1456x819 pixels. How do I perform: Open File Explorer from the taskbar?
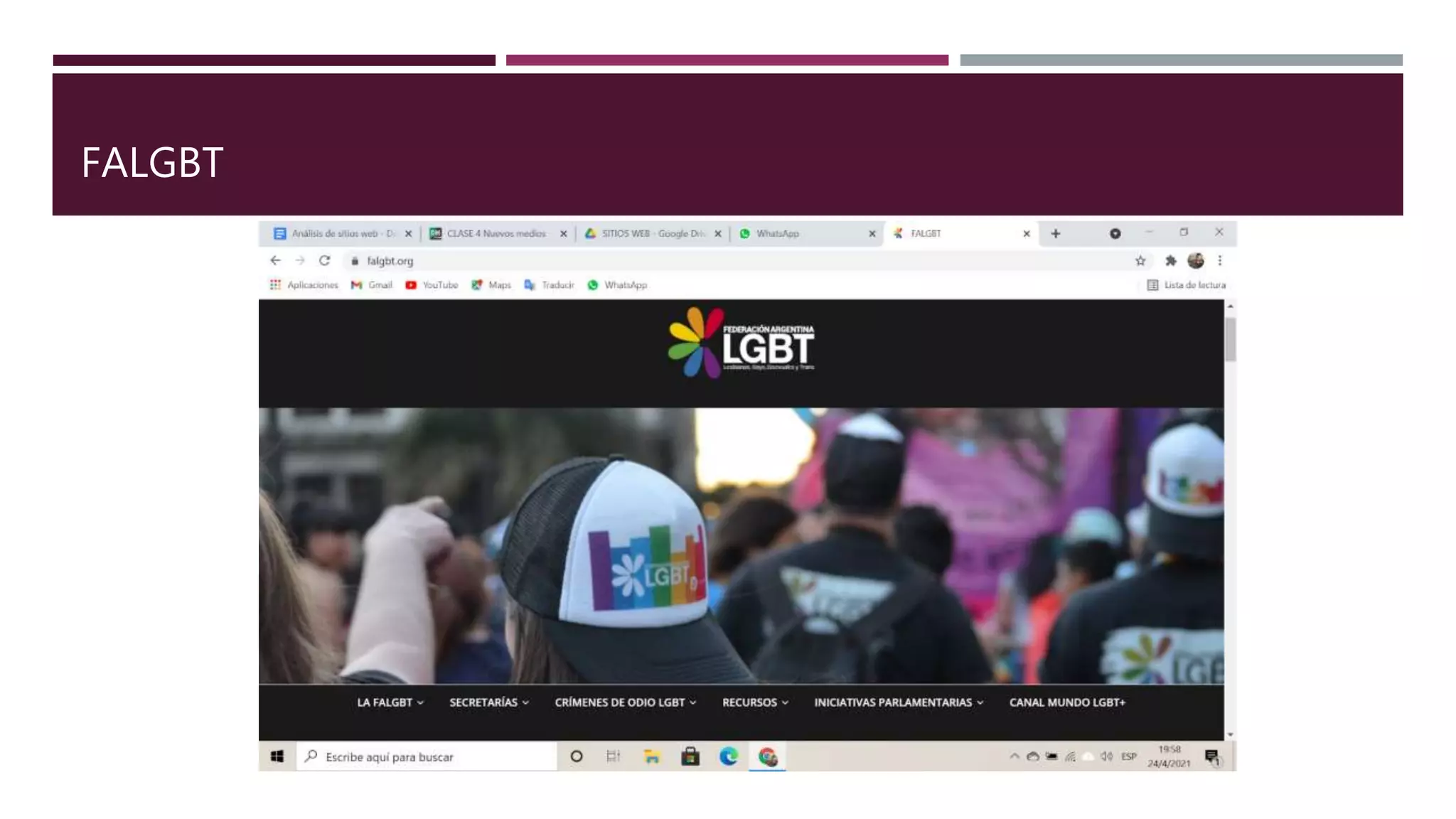pos(651,756)
